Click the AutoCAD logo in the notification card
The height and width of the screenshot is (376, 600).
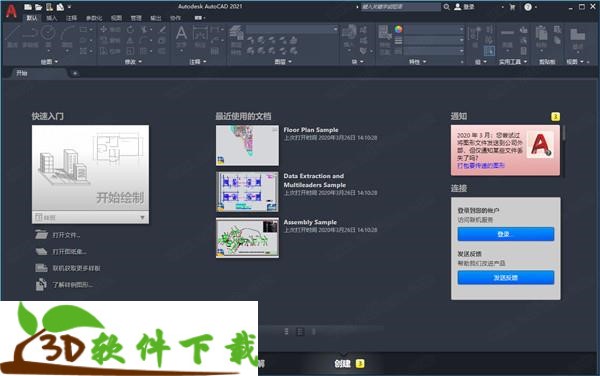[540, 145]
